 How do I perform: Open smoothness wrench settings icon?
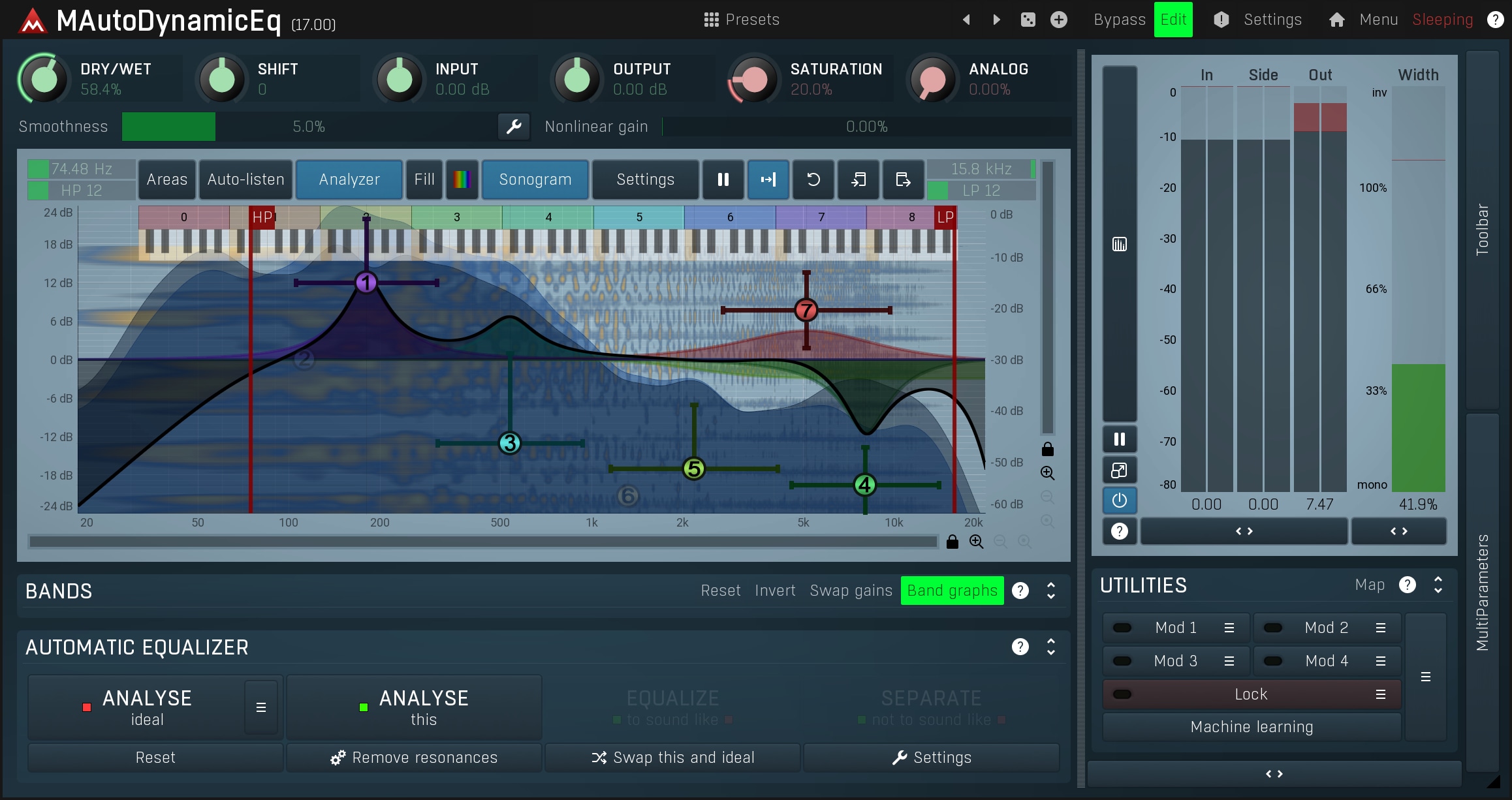pos(514,127)
